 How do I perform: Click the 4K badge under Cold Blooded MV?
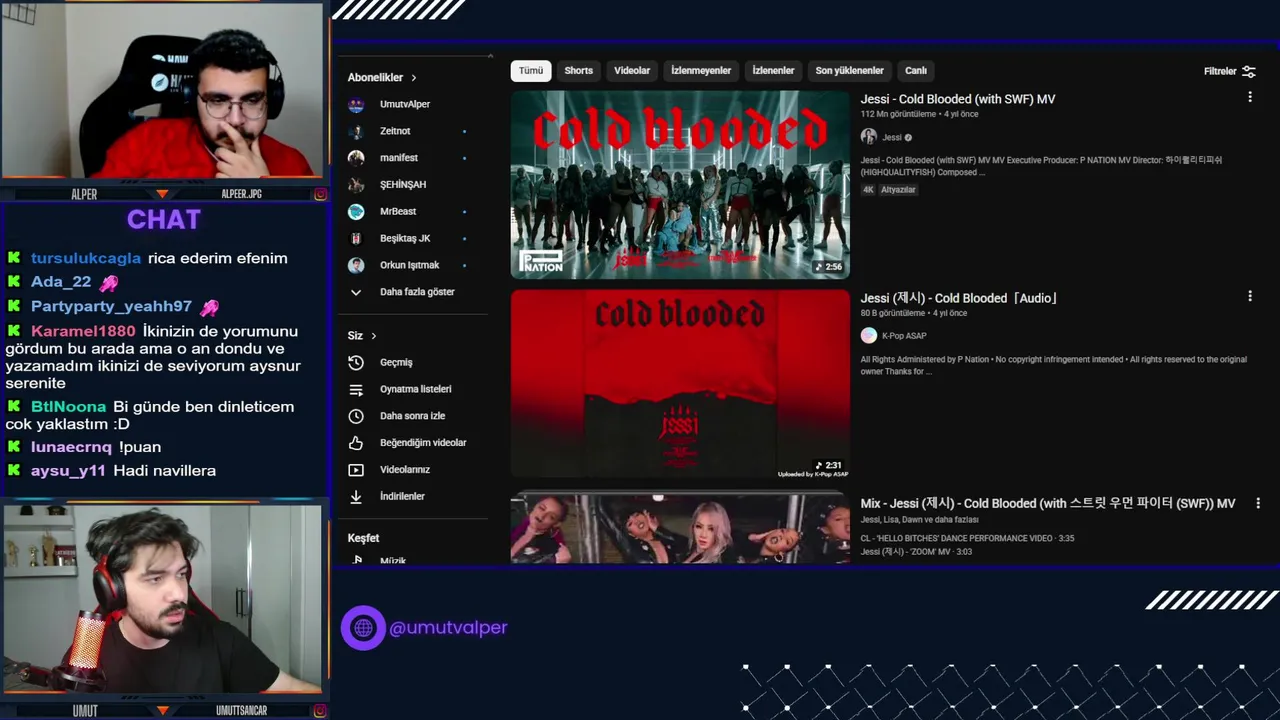pyautogui.click(x=868, y=190)
